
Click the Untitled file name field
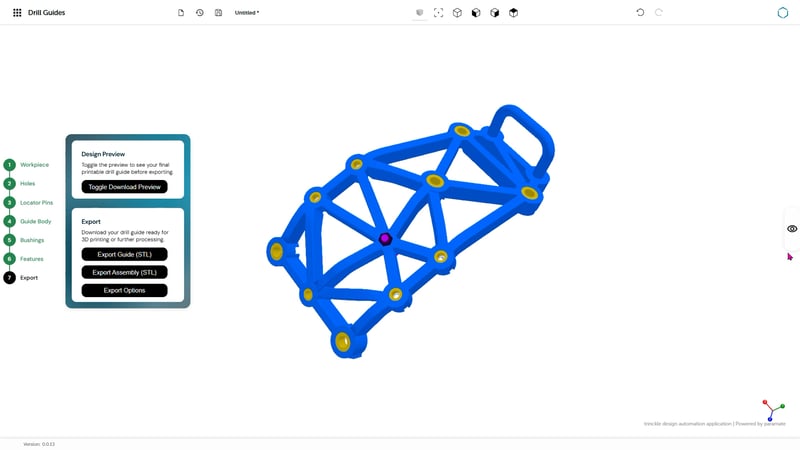pyautogui.click(x=247, y=13)
